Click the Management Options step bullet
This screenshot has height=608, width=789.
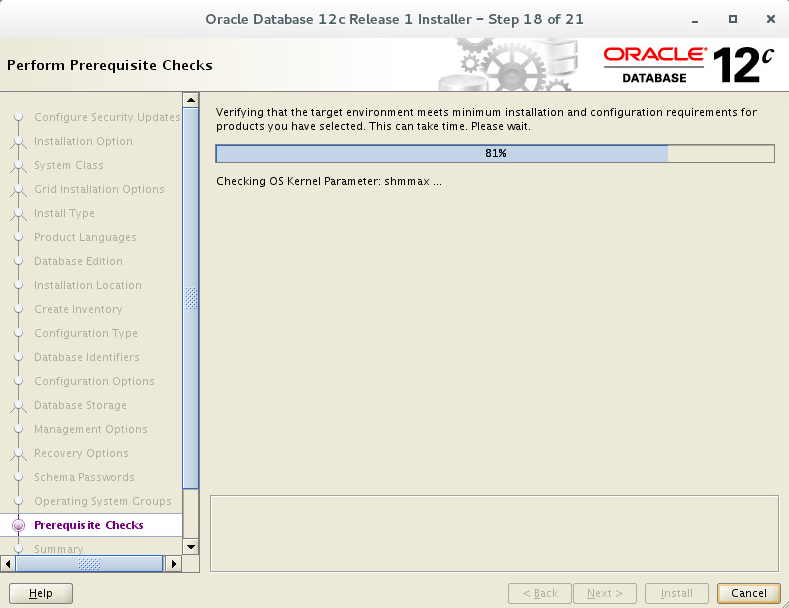[19, 429]
